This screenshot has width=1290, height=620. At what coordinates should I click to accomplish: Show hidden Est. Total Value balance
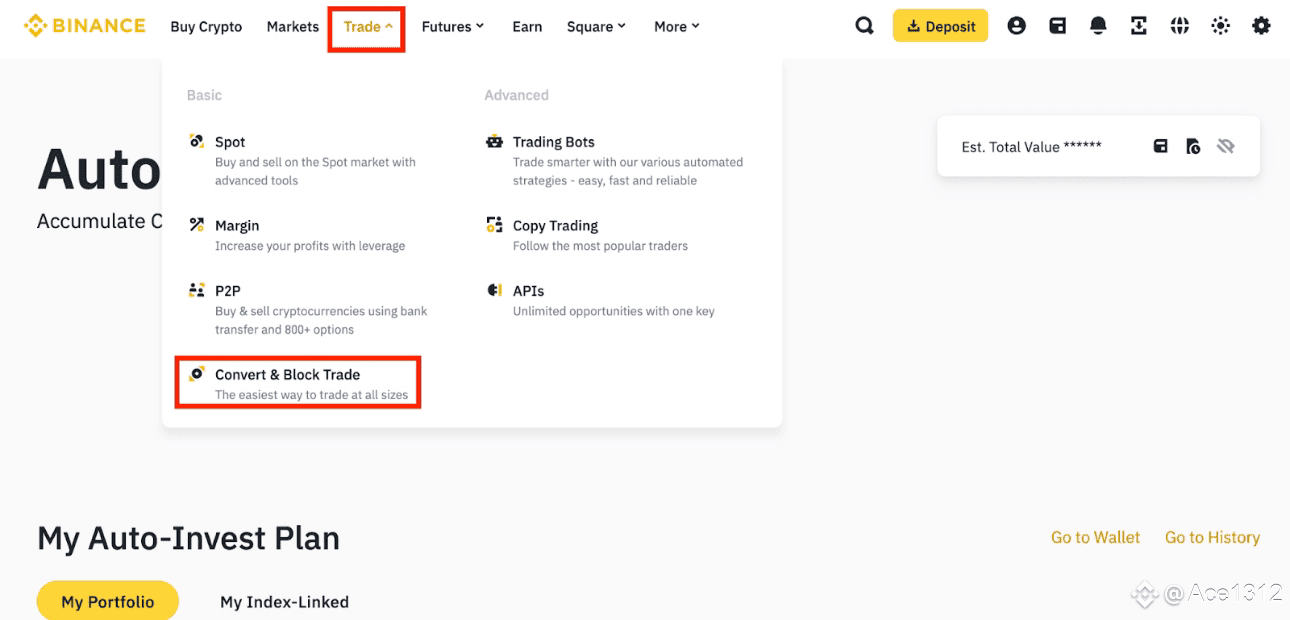point(1226,146)
